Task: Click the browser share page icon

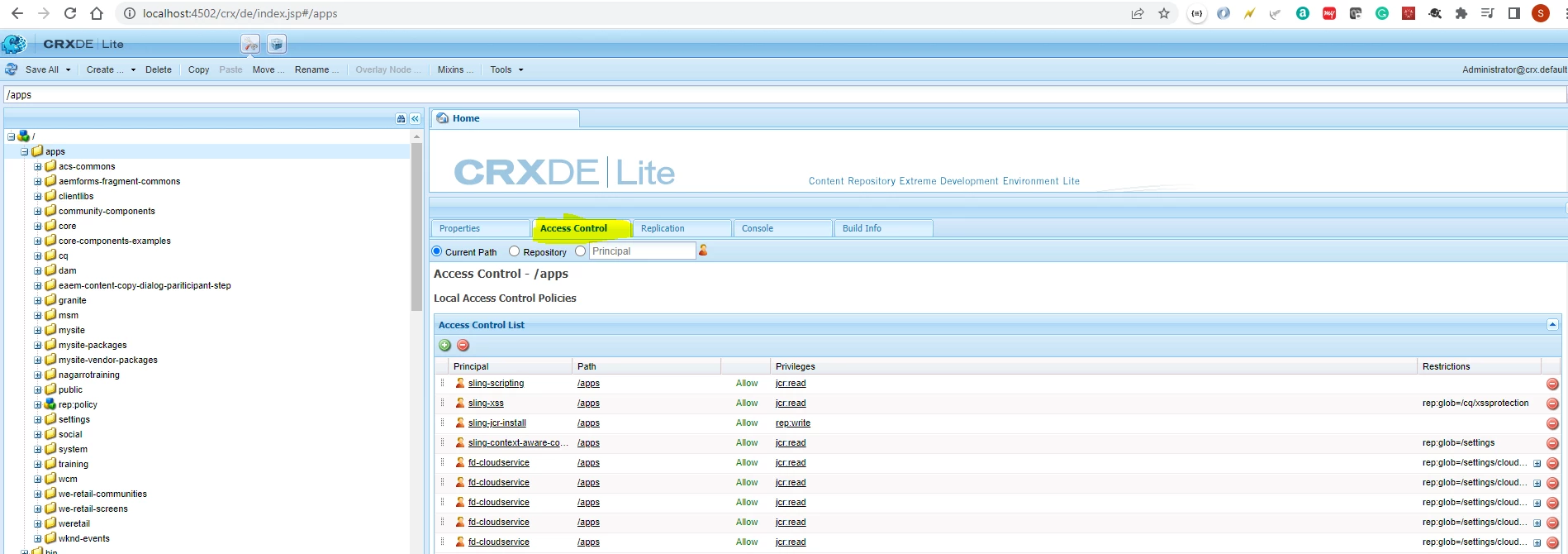Action: (1138, 13)
